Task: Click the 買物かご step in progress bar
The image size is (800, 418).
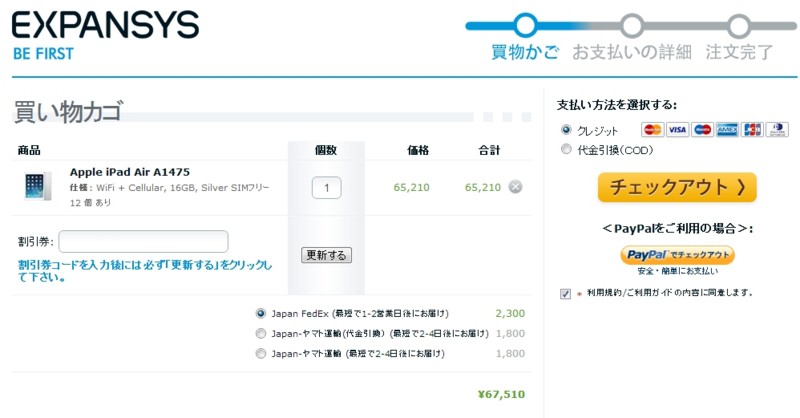Action: coord(525,52)
